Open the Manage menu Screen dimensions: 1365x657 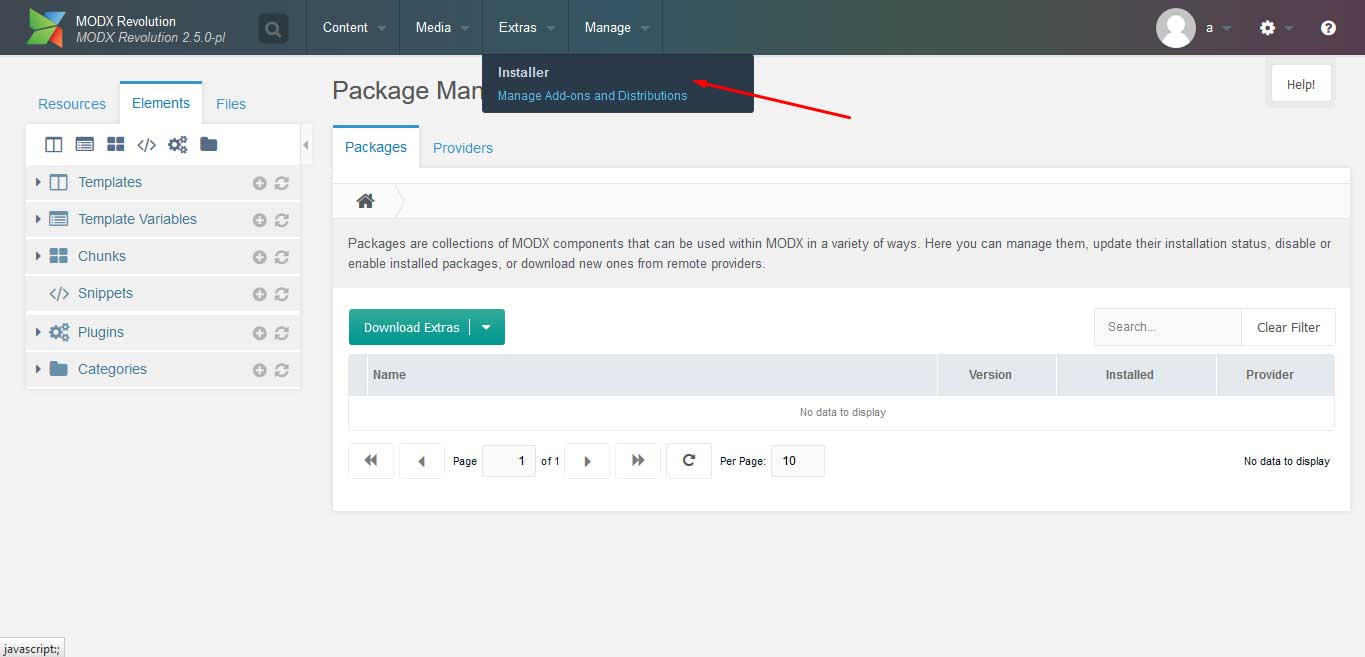click(x=615, y=28)
